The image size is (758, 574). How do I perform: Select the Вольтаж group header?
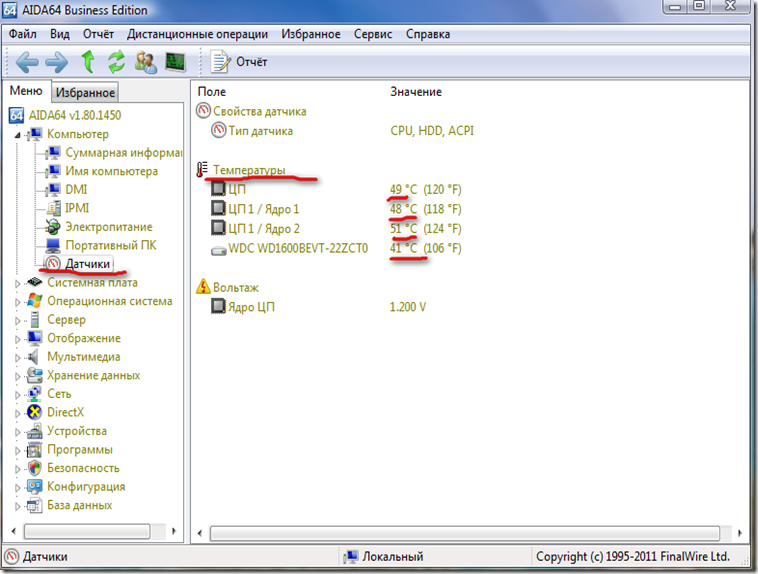[227, 287]
